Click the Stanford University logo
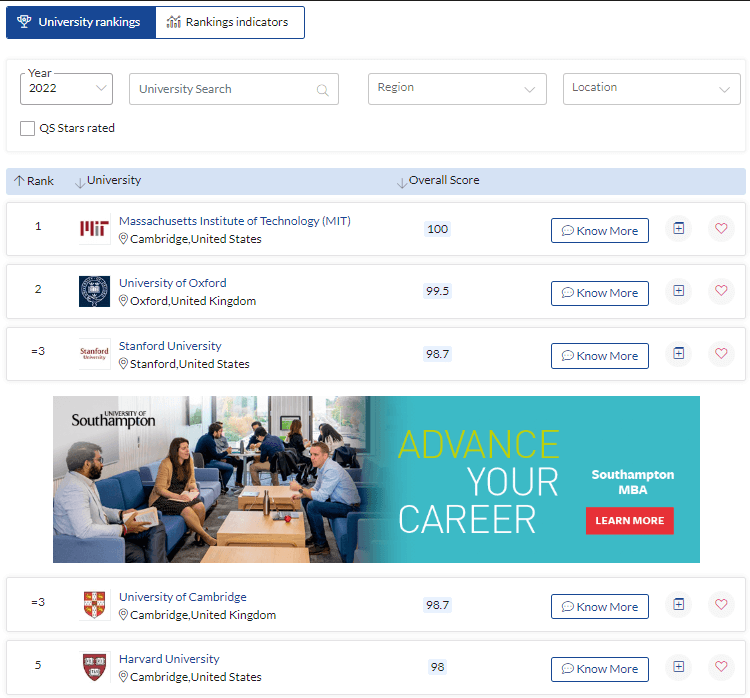This screenshot has width=750, height=698. click(94, 354)
